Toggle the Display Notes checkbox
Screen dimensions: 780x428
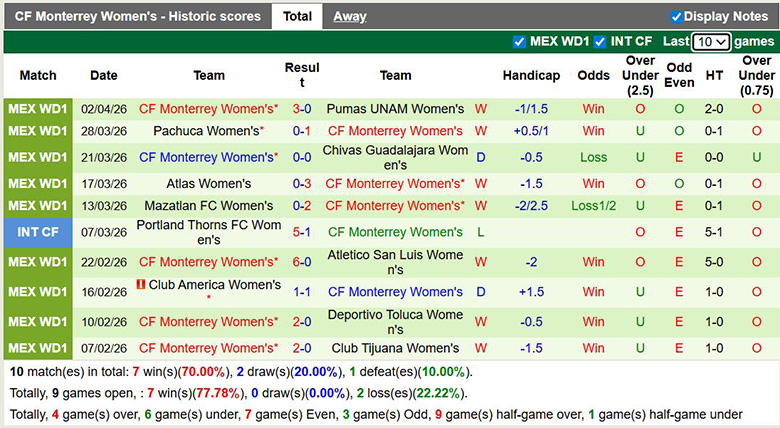pos(676,17)
